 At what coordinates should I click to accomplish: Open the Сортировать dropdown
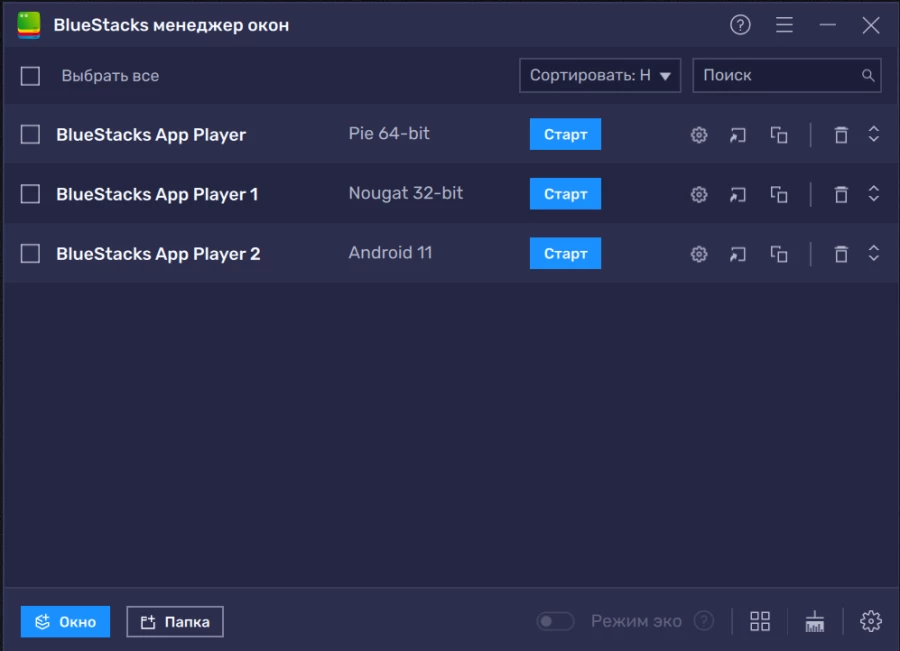[600, 75]
